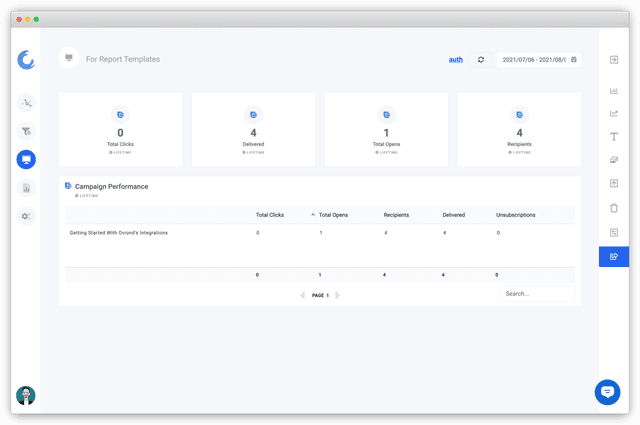Toggle the Total Opens sort arrow
The height and width of the screenshot is (425, 640).
(313, 215)
